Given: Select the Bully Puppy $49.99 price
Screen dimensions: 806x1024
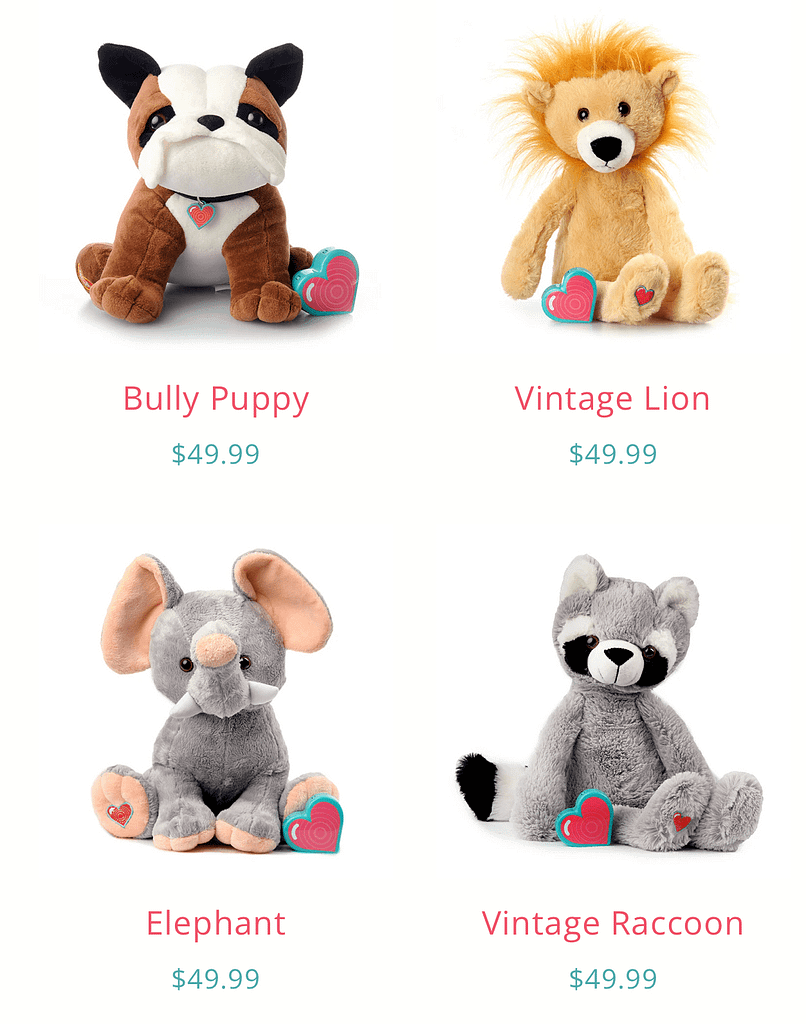Looking at the screenshot, I should coord(216,454).
